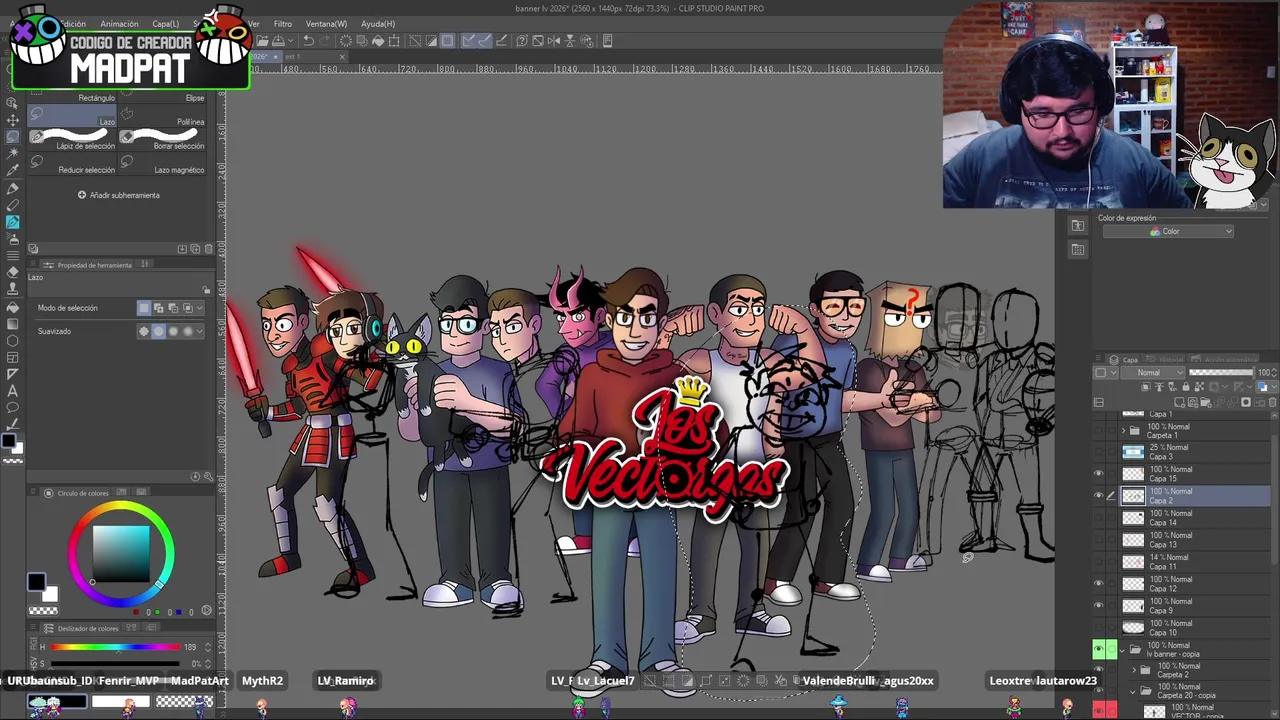
Task: Select the Capa 3 layer thumbnail
Action: (1132, 452)
